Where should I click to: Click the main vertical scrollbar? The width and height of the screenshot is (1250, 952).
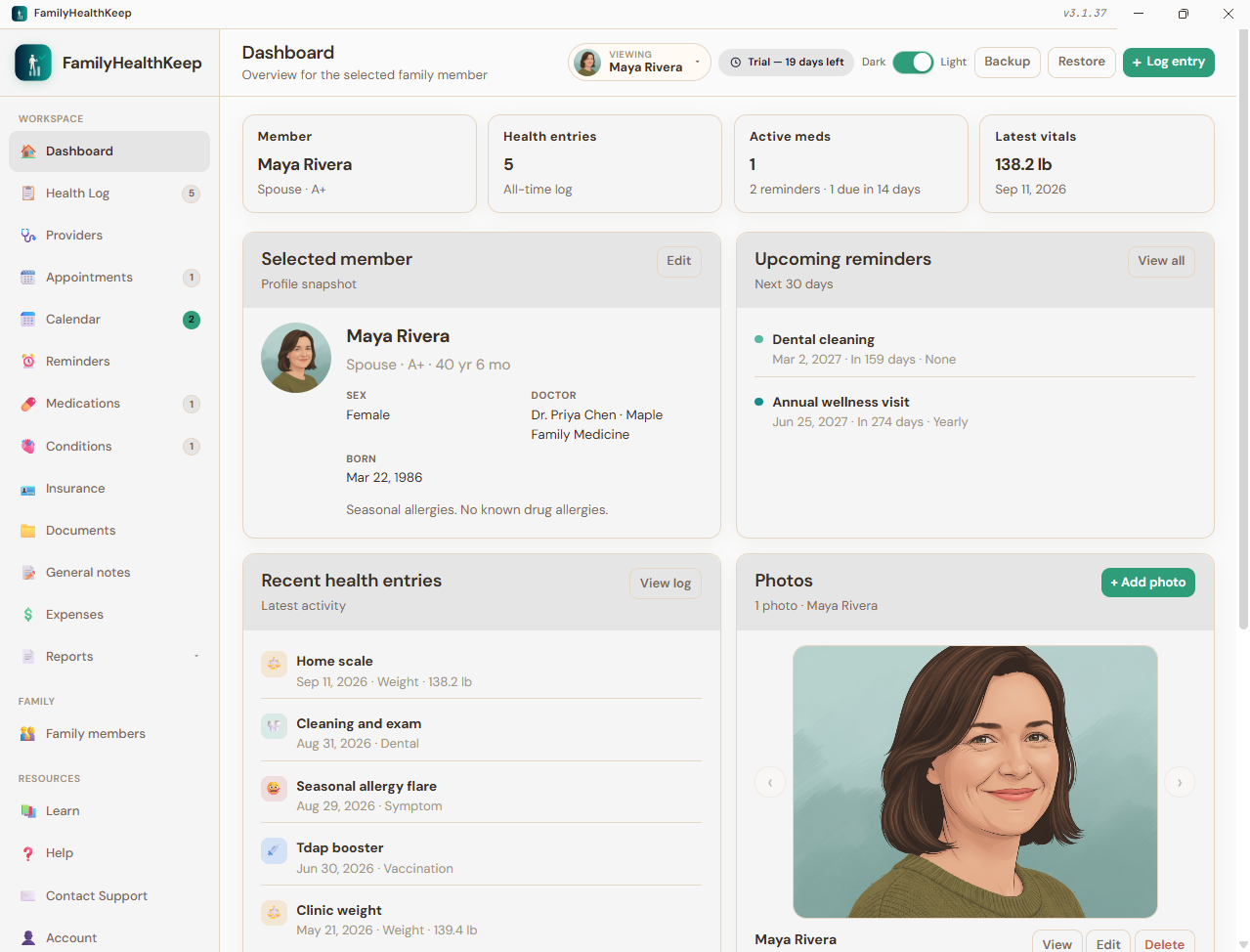(1243, 329)
